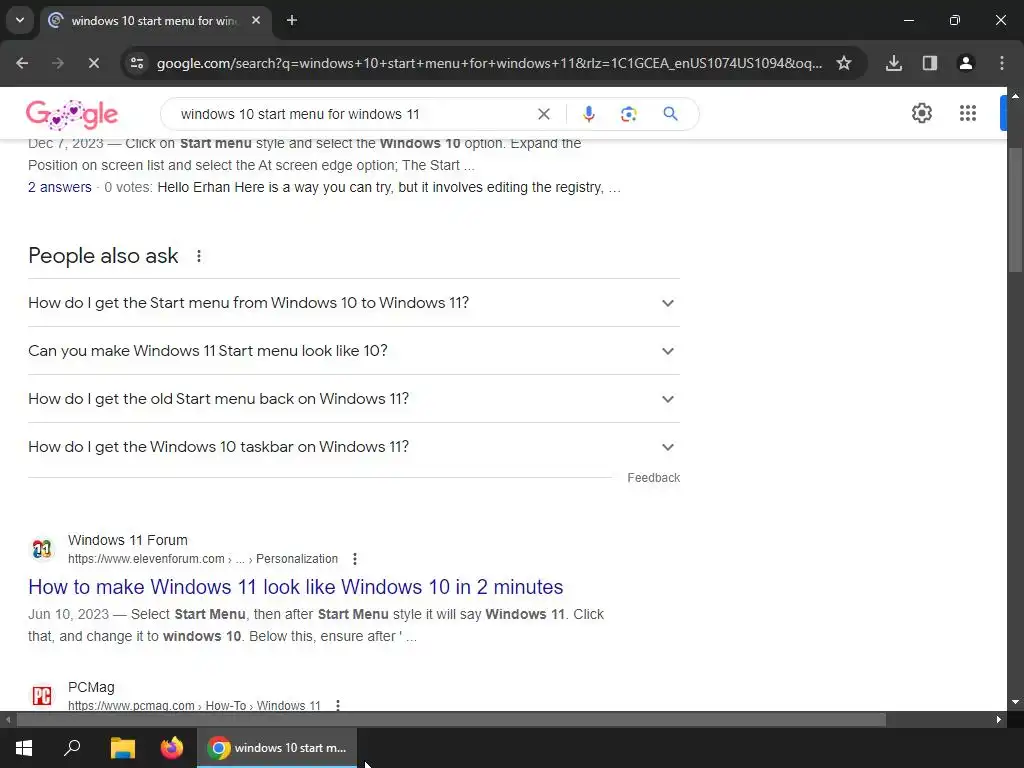Clear the search box text
Image resolution: width=1024 pixels, height=768 pixels.
tap(543, 114)
